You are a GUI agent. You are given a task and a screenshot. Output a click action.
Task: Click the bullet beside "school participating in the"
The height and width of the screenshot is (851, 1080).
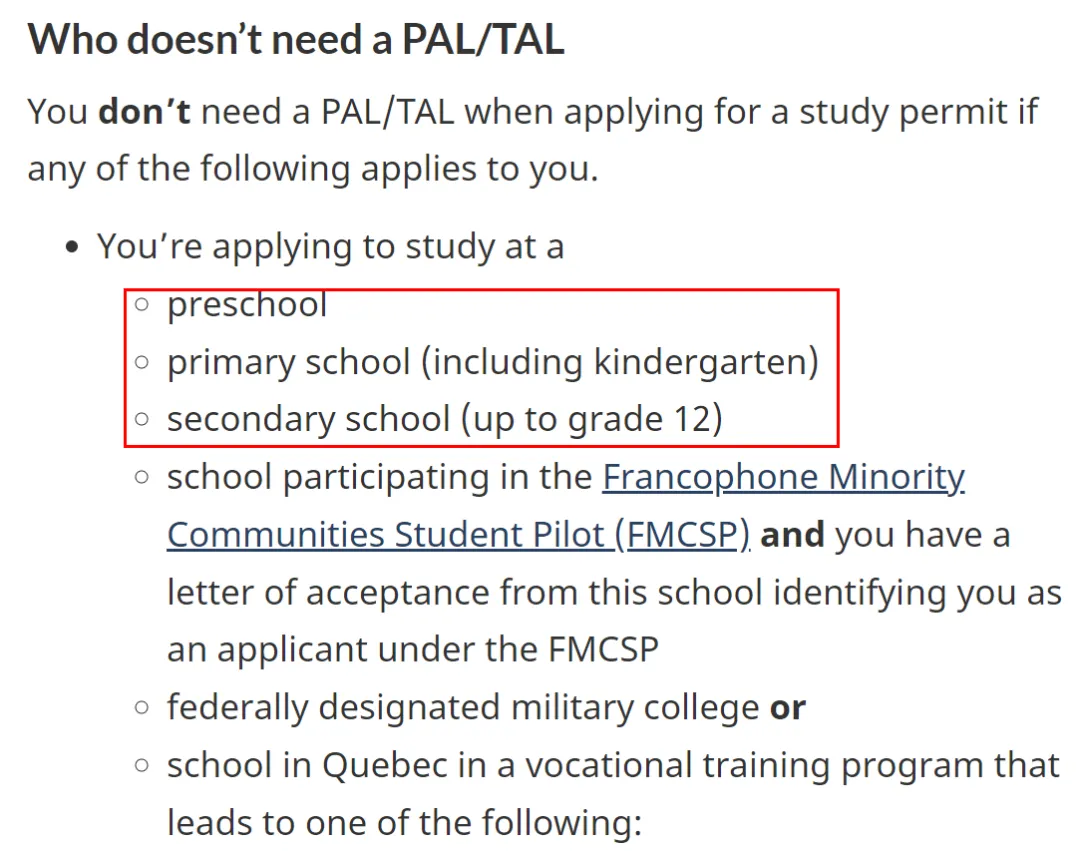point(142,478)
